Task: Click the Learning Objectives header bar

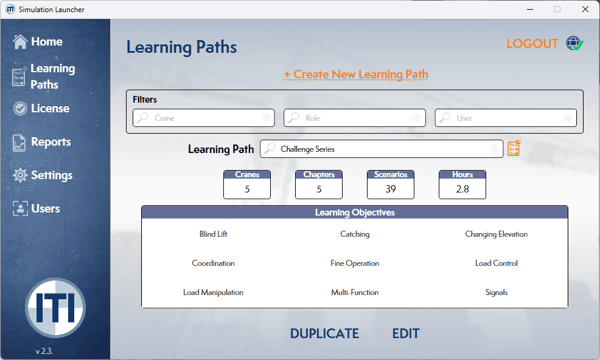Action: point(355,212)
